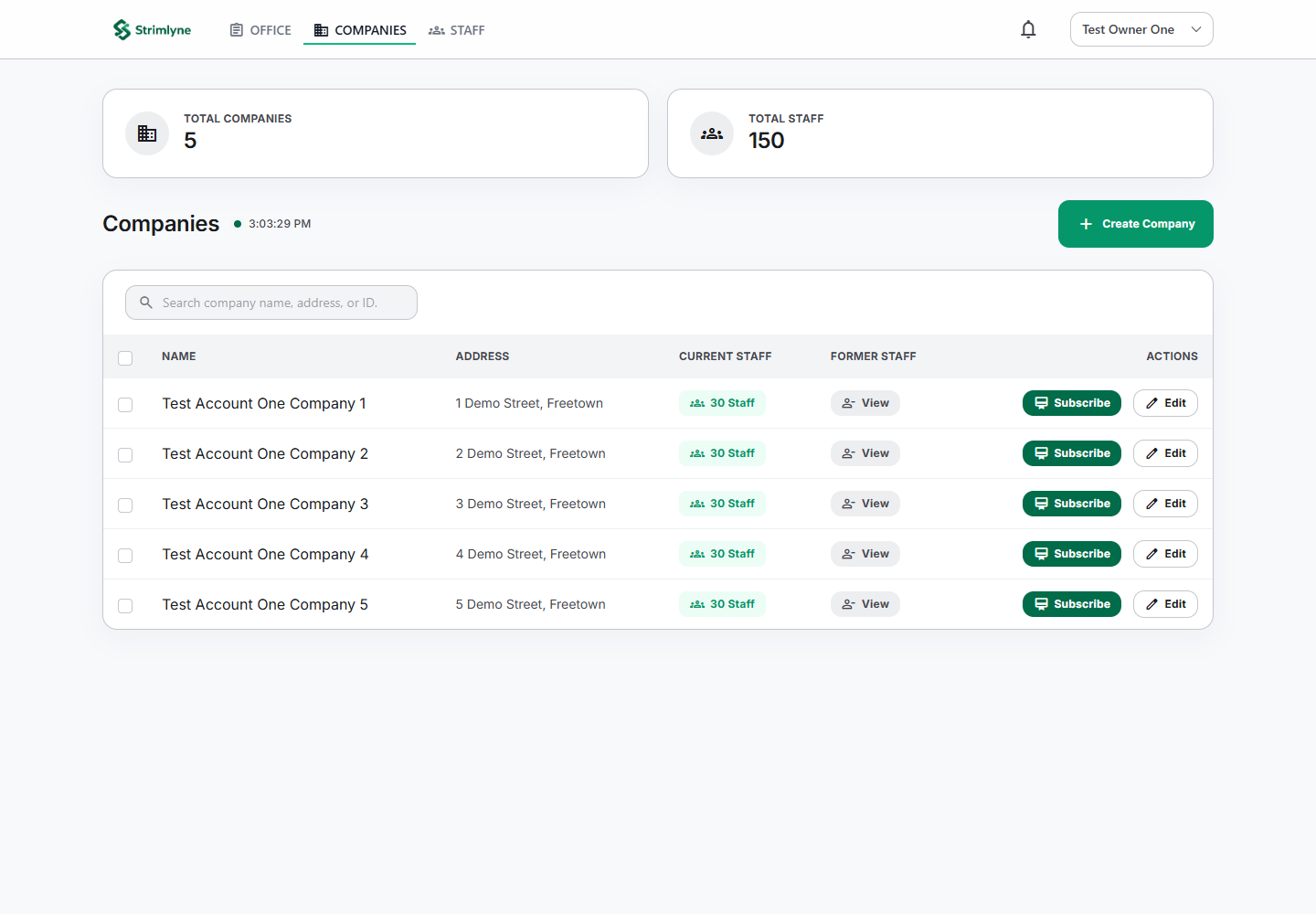Open 30 Staff badge for Company 2
The height and width of the screenshot is (914, 1316).
(x=722, y=453)
